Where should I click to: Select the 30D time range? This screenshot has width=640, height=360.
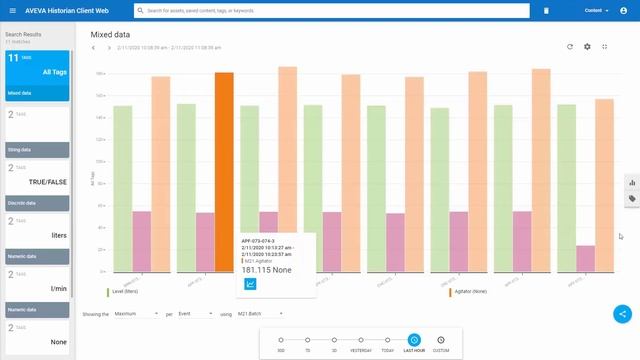coord(281,340)
